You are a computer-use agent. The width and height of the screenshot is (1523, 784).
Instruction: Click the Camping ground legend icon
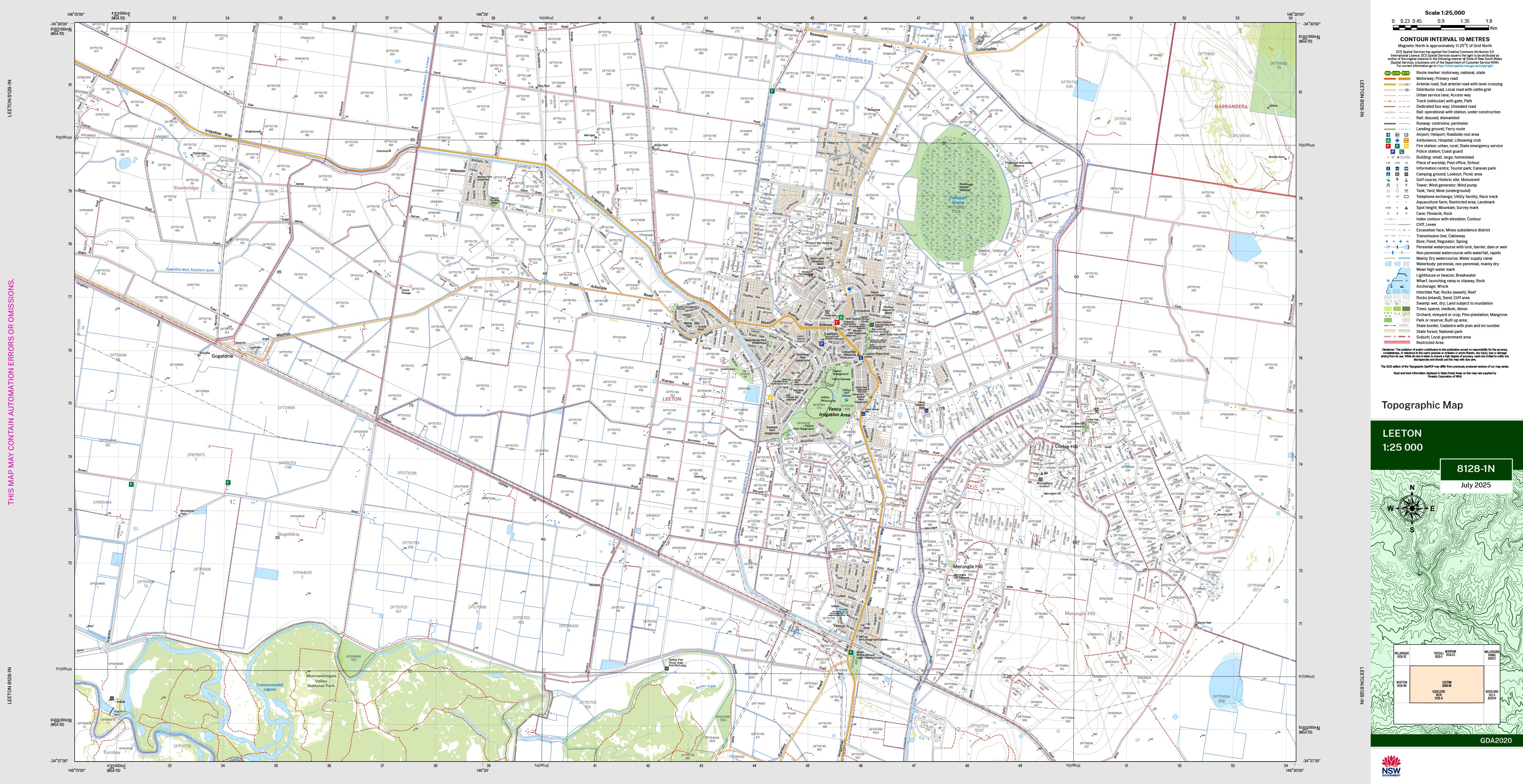(x=1388, y=174)
